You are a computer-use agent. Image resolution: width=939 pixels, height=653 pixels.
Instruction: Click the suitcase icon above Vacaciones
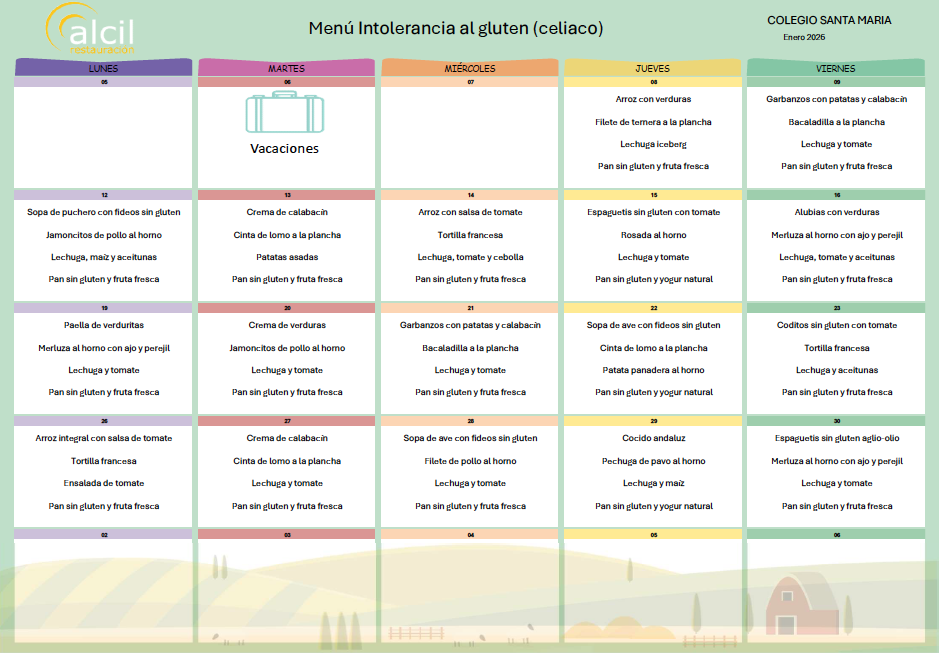(284, 112)
